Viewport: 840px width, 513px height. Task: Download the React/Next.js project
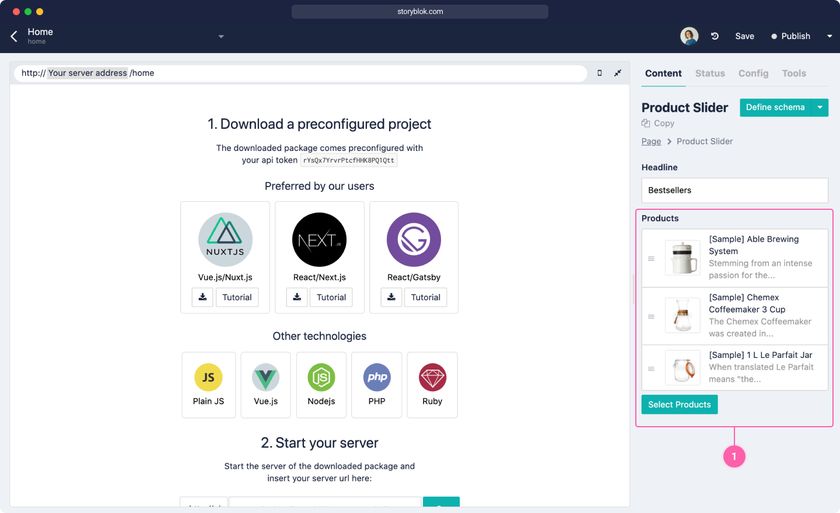coord(297,297)
